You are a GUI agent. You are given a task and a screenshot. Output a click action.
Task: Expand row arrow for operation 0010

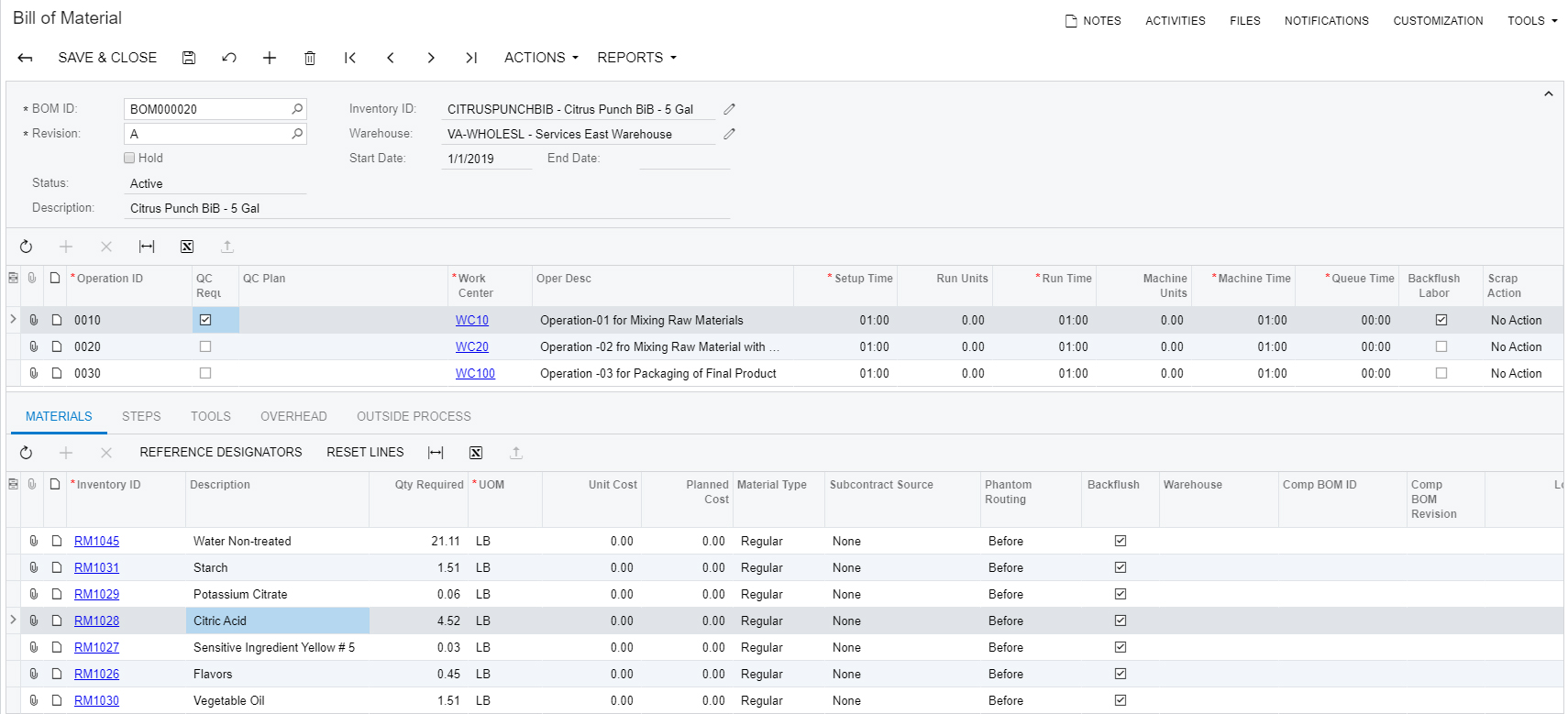pos(13,319)
